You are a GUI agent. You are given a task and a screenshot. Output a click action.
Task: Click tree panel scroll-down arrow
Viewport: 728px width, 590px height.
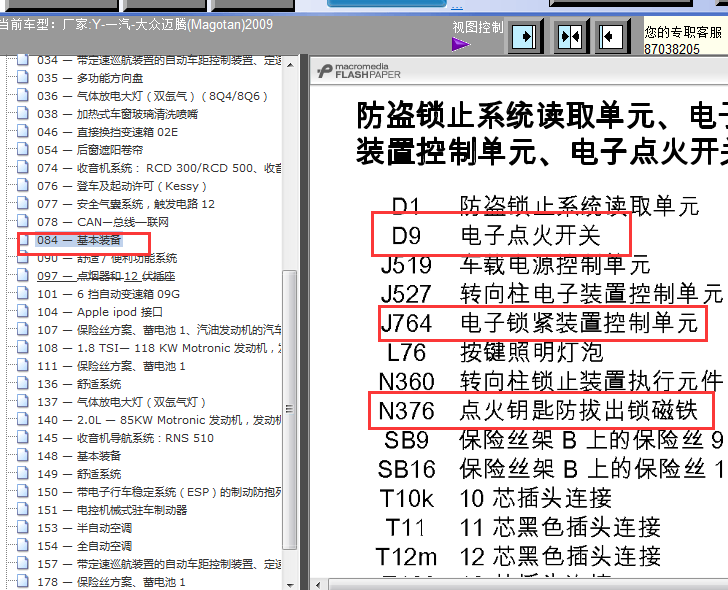point(290,585)
